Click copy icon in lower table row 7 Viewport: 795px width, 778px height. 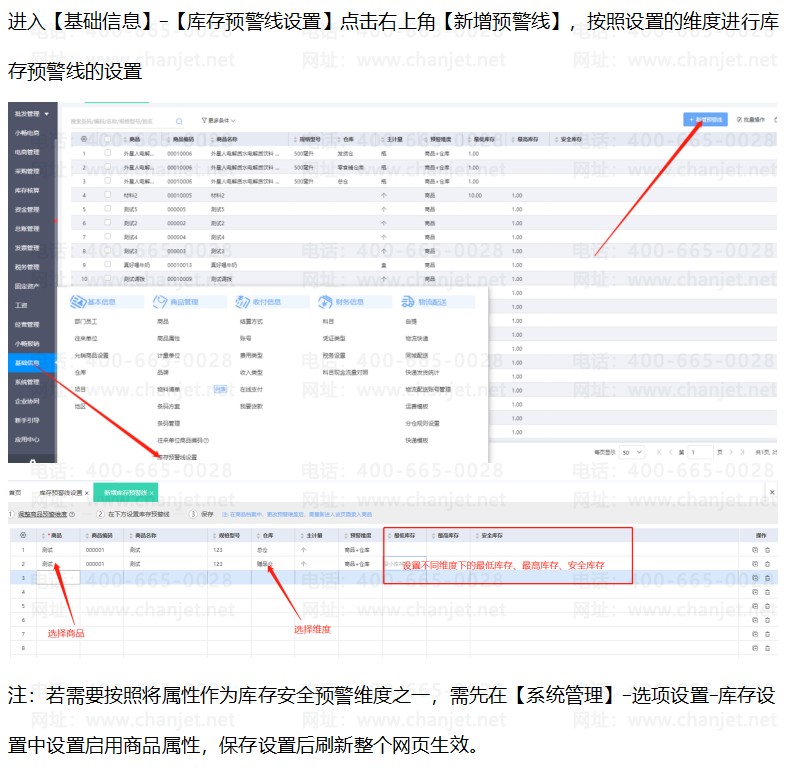(x=755, y=634)
